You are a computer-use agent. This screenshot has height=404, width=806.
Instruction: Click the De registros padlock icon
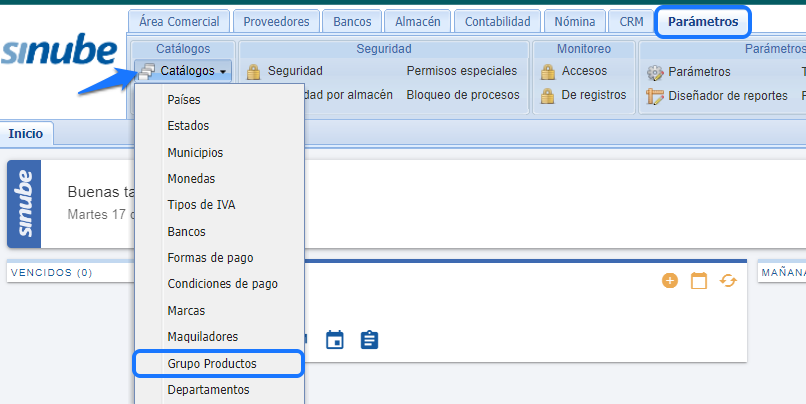coord(548,96)
